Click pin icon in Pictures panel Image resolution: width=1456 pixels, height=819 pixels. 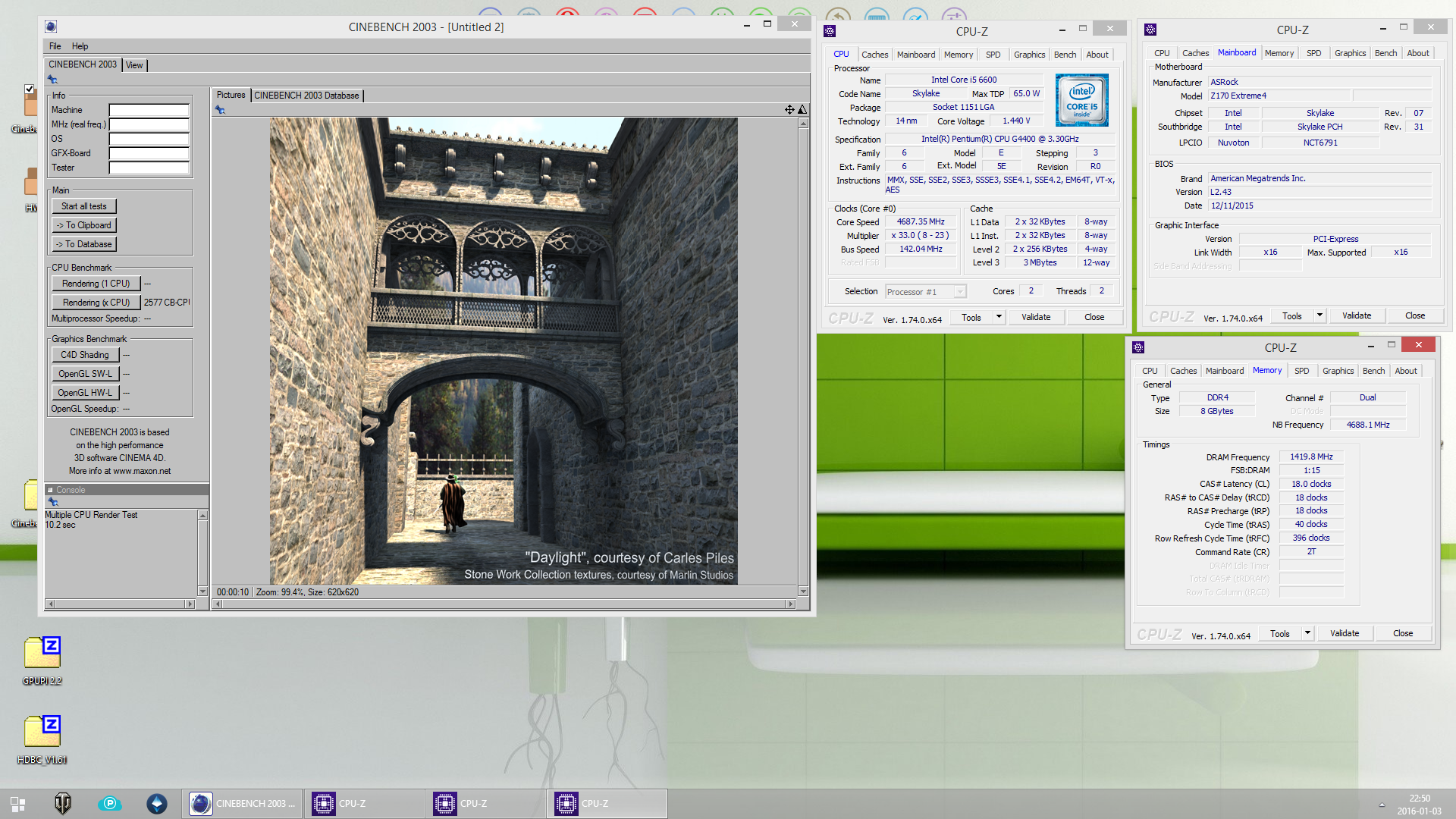[x=220, y=110]
